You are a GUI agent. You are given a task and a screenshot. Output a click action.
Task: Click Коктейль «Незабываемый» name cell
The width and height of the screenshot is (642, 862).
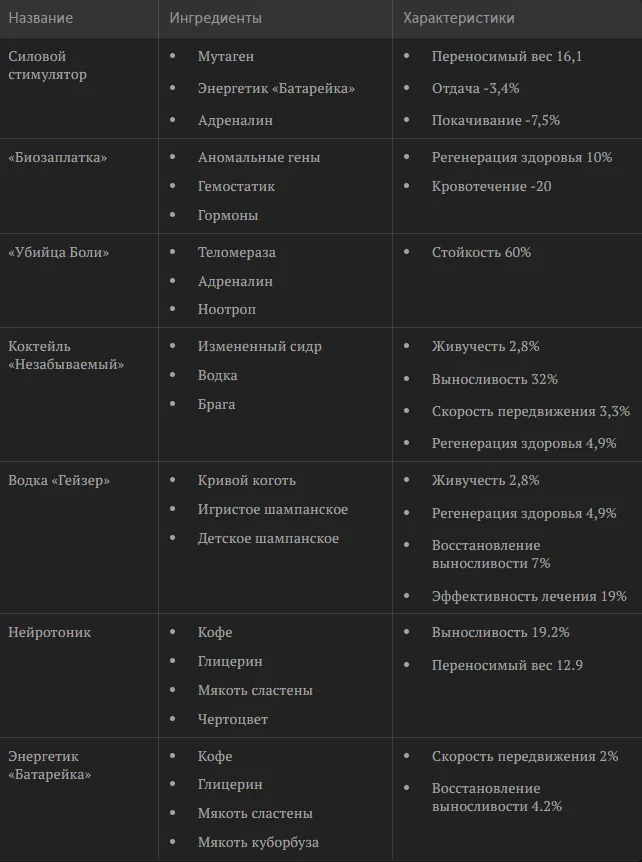[x=66, y=355]
